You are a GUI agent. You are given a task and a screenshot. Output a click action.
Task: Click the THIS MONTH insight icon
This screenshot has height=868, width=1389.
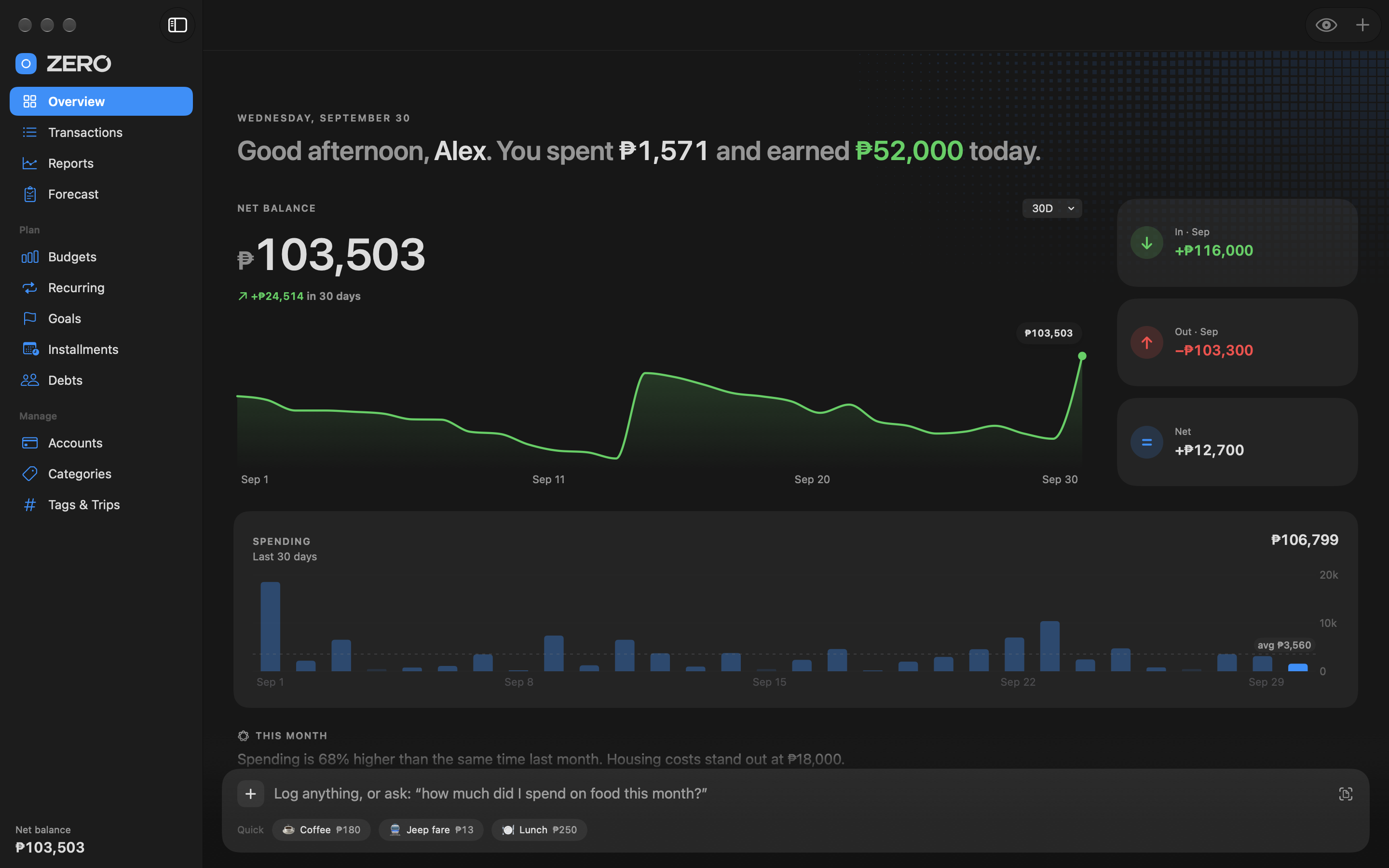[244, 736]
